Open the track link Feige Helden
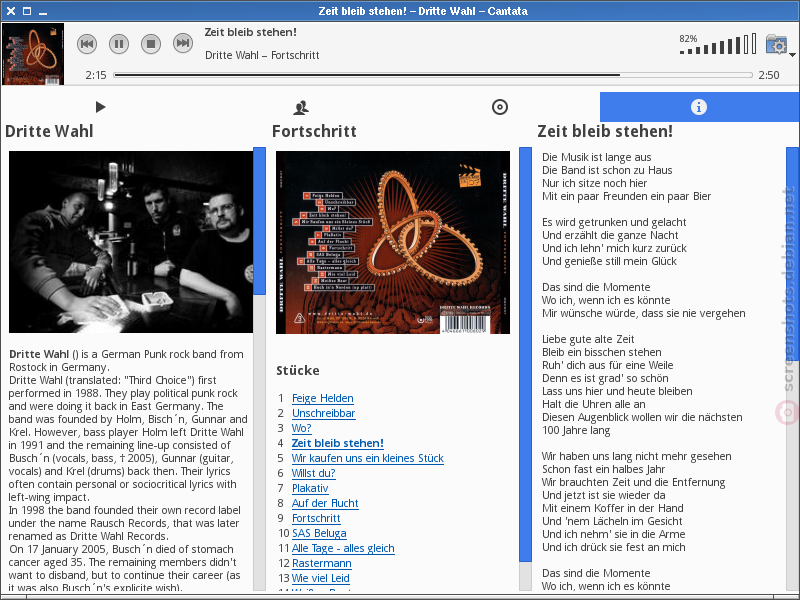Viewport: 800px width, 600px height. pos(322,398)
